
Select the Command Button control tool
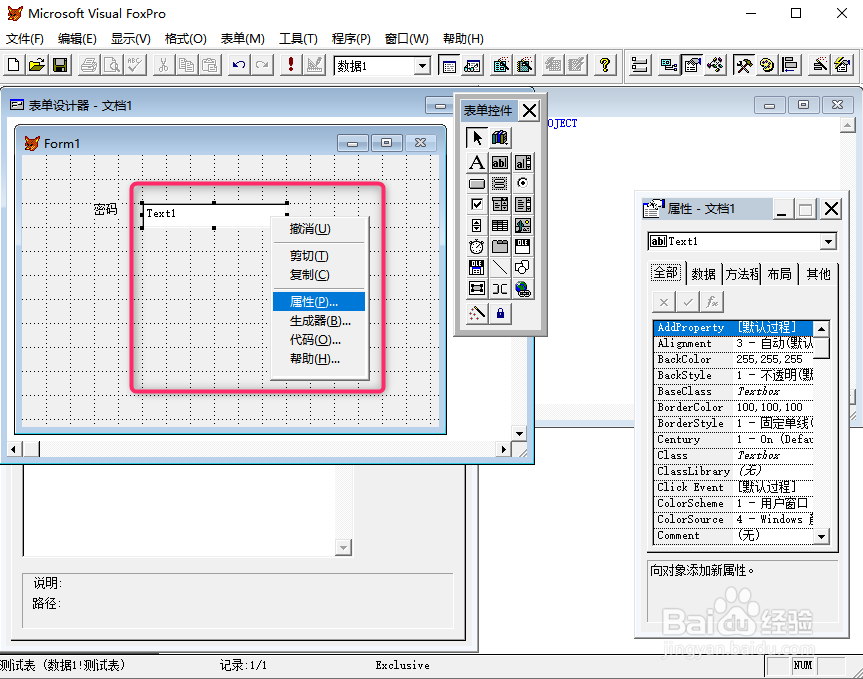(477, 183)
